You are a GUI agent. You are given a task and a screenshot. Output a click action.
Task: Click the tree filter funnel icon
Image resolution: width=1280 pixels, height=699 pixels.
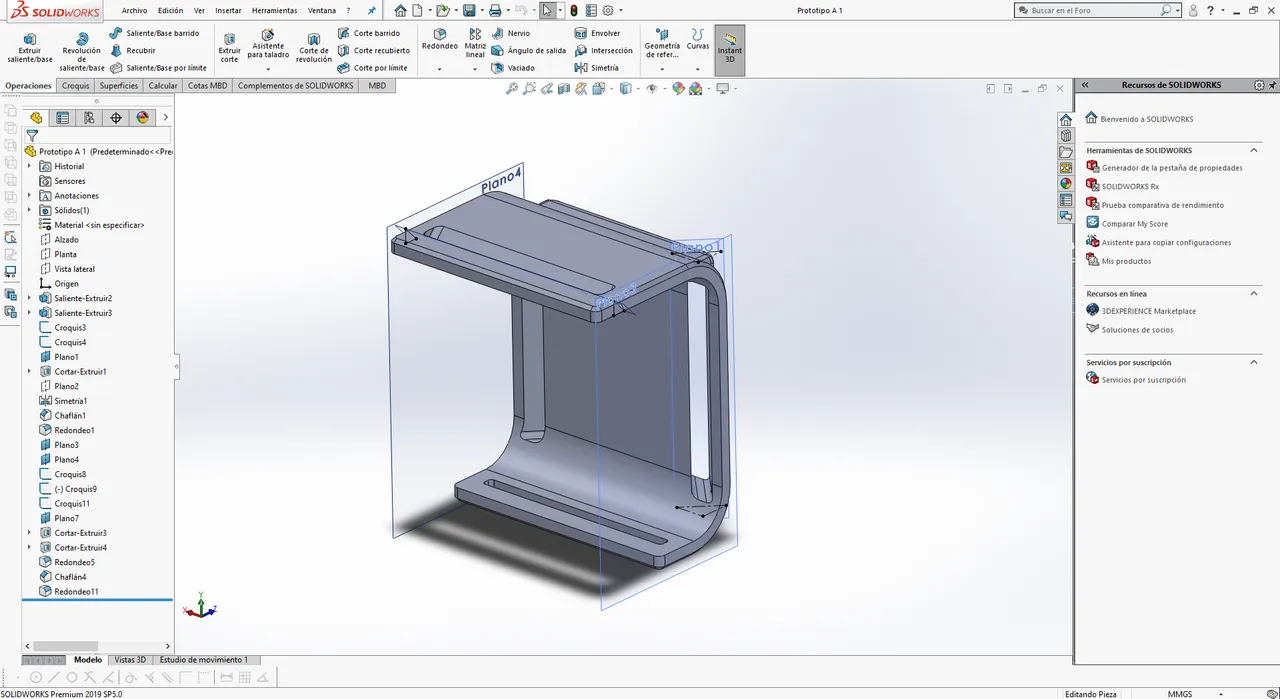pyautogui.click(x=32, y=135)
